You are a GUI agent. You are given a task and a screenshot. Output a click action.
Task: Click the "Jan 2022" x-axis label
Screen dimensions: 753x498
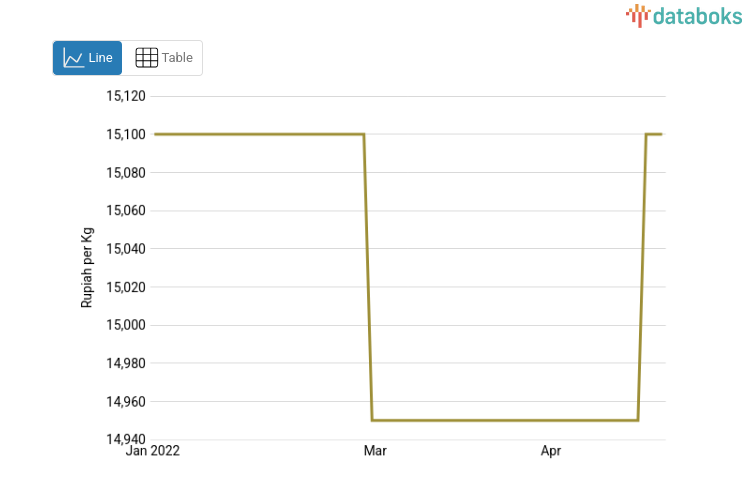pyautogui.click(x=152, y=452)
